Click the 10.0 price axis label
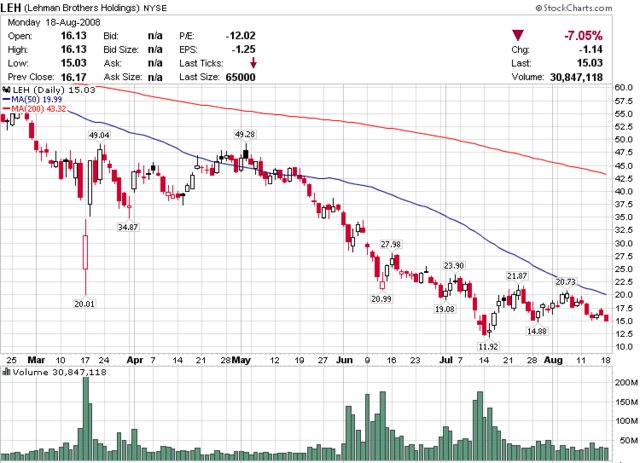 (624, 347)
